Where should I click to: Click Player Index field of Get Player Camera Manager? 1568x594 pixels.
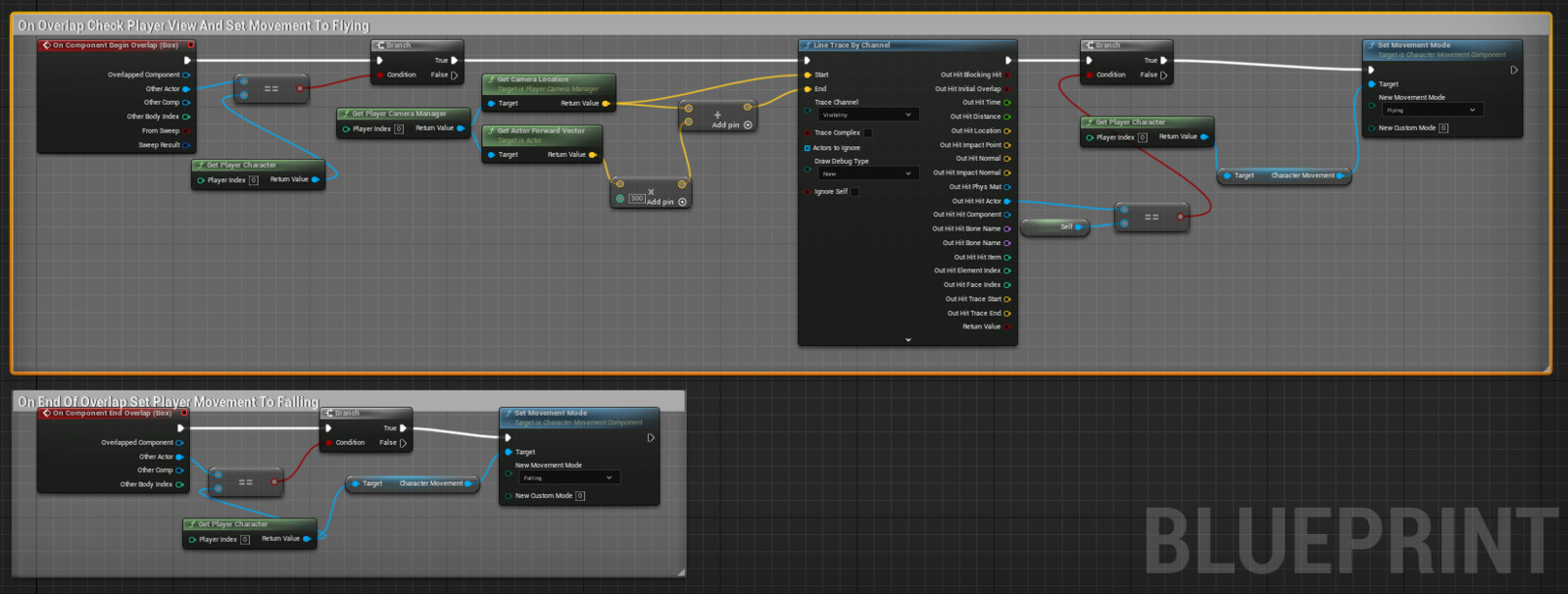pos(399,128)
